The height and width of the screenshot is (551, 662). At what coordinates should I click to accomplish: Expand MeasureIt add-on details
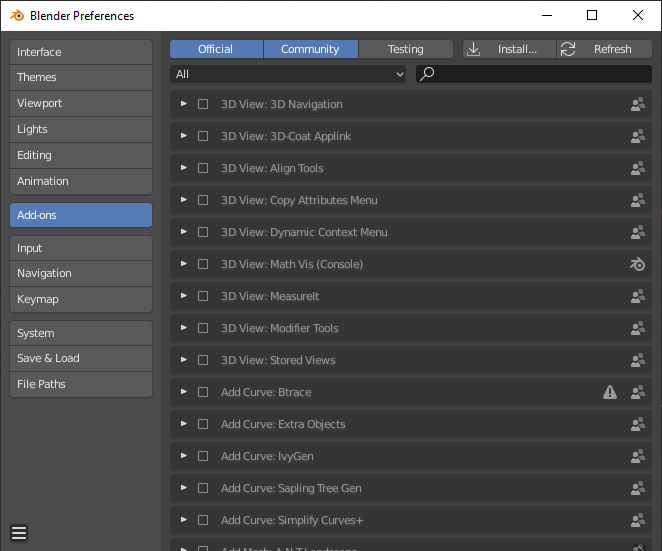[x=184, y=296]
